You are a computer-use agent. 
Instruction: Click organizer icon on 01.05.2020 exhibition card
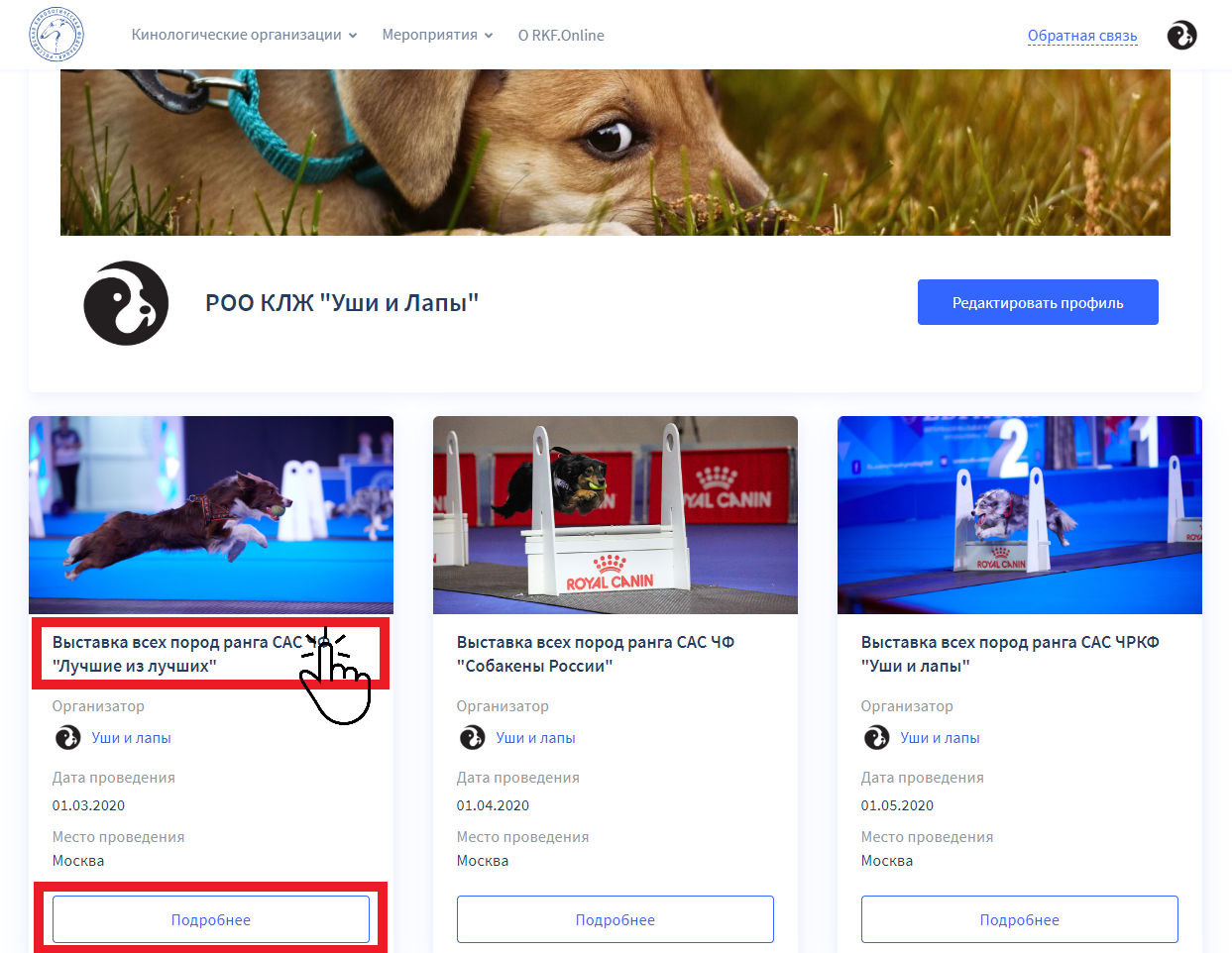(876, 738)
